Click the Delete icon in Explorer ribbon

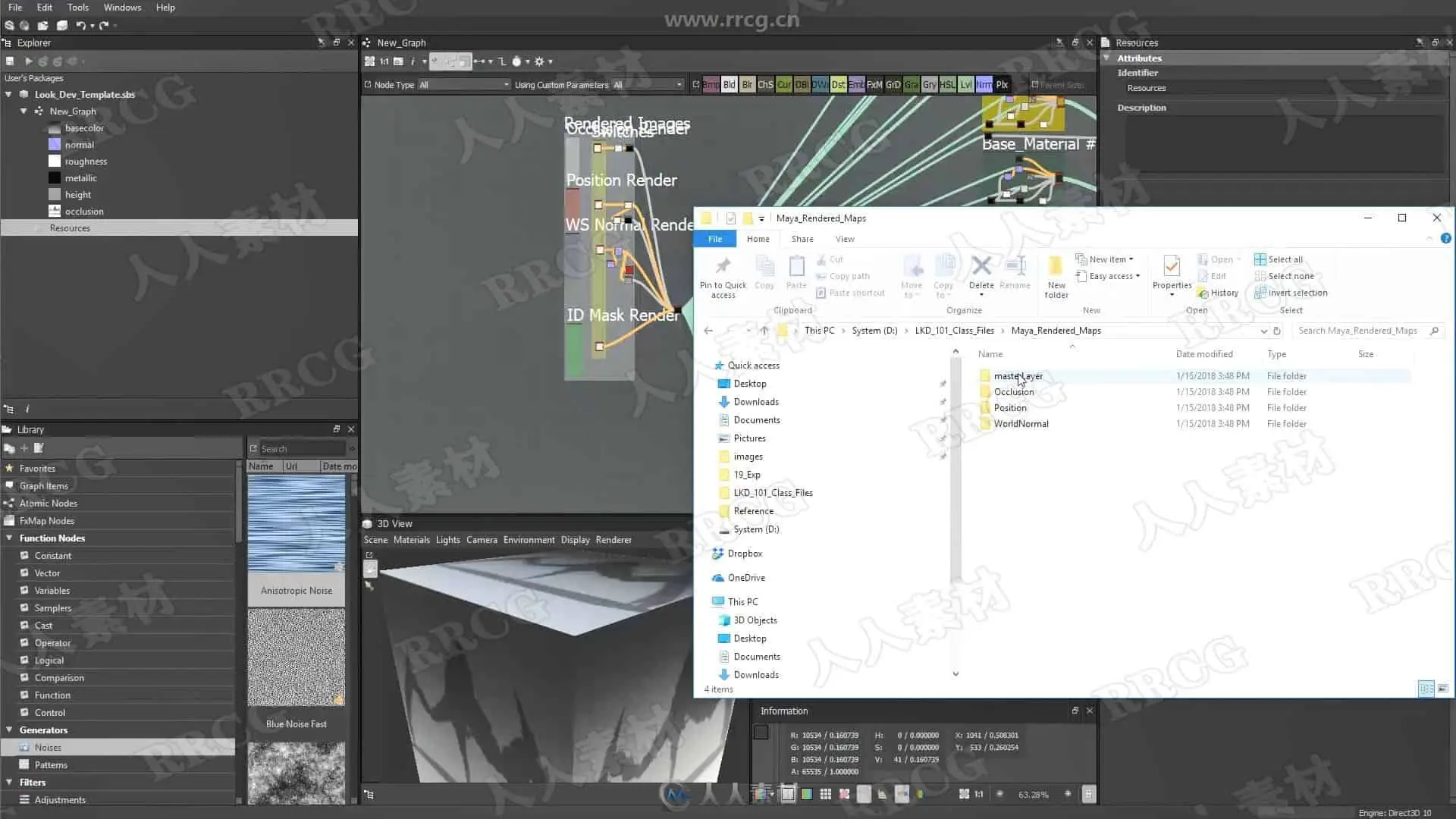tap(981, 266)
